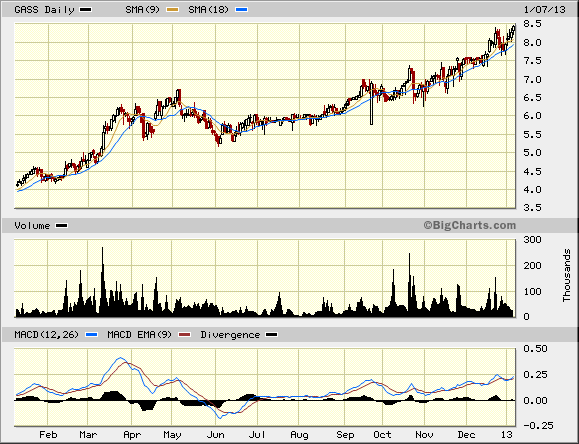Click the Apr label on time axis
Screen dimensions: 579x444
(x=132, y=435)
